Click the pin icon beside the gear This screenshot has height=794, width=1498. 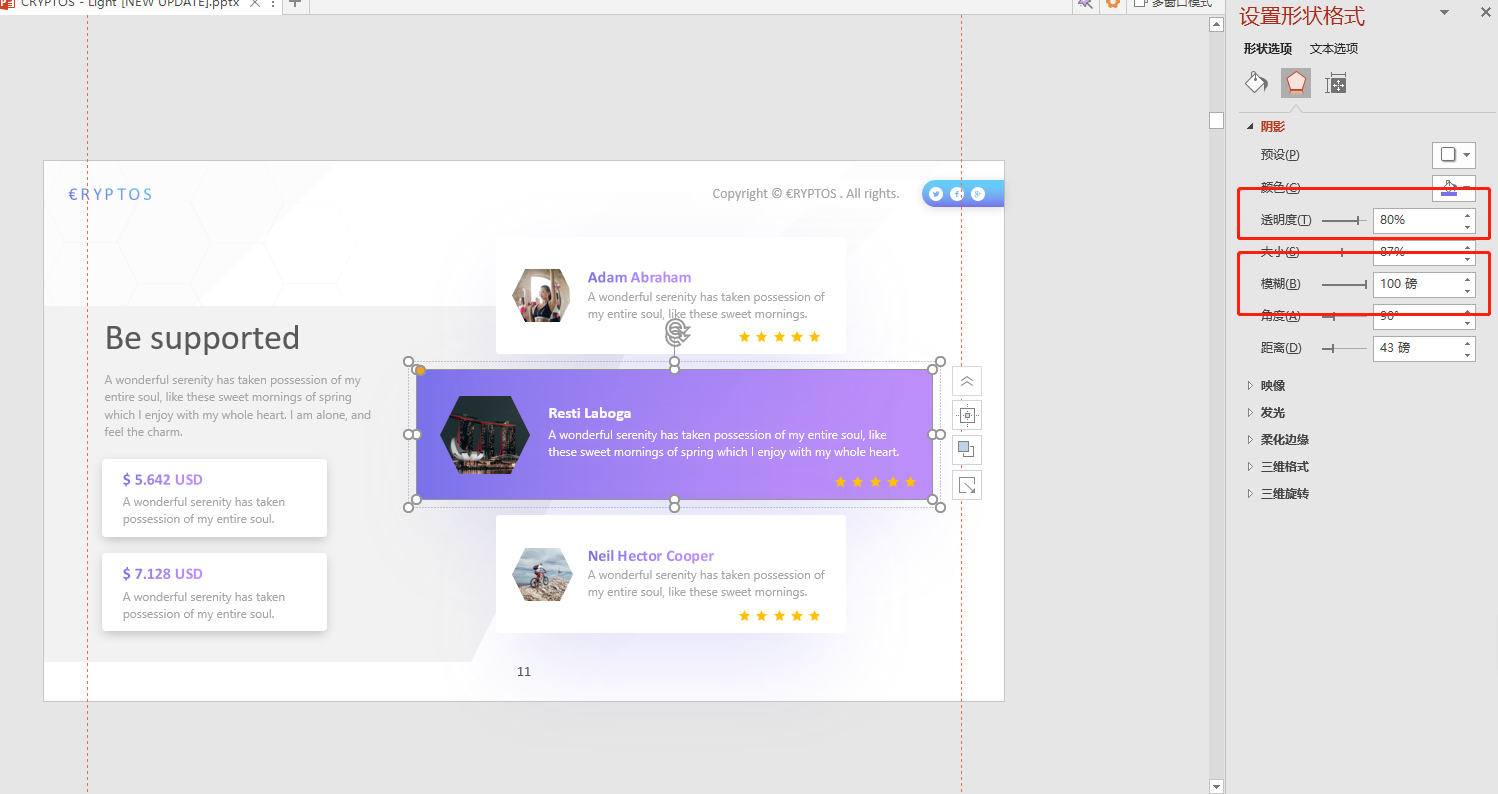tap(1085, 4)
